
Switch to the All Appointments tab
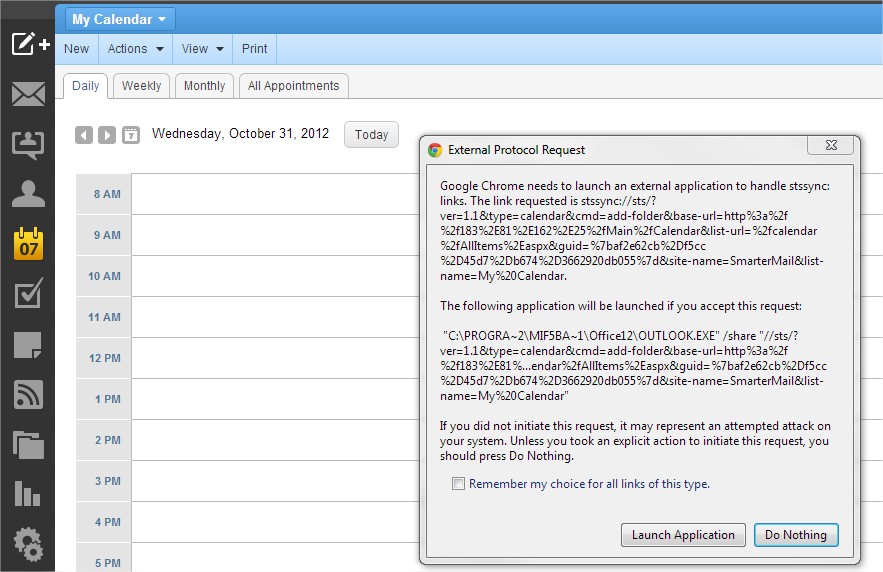point(293,86)
